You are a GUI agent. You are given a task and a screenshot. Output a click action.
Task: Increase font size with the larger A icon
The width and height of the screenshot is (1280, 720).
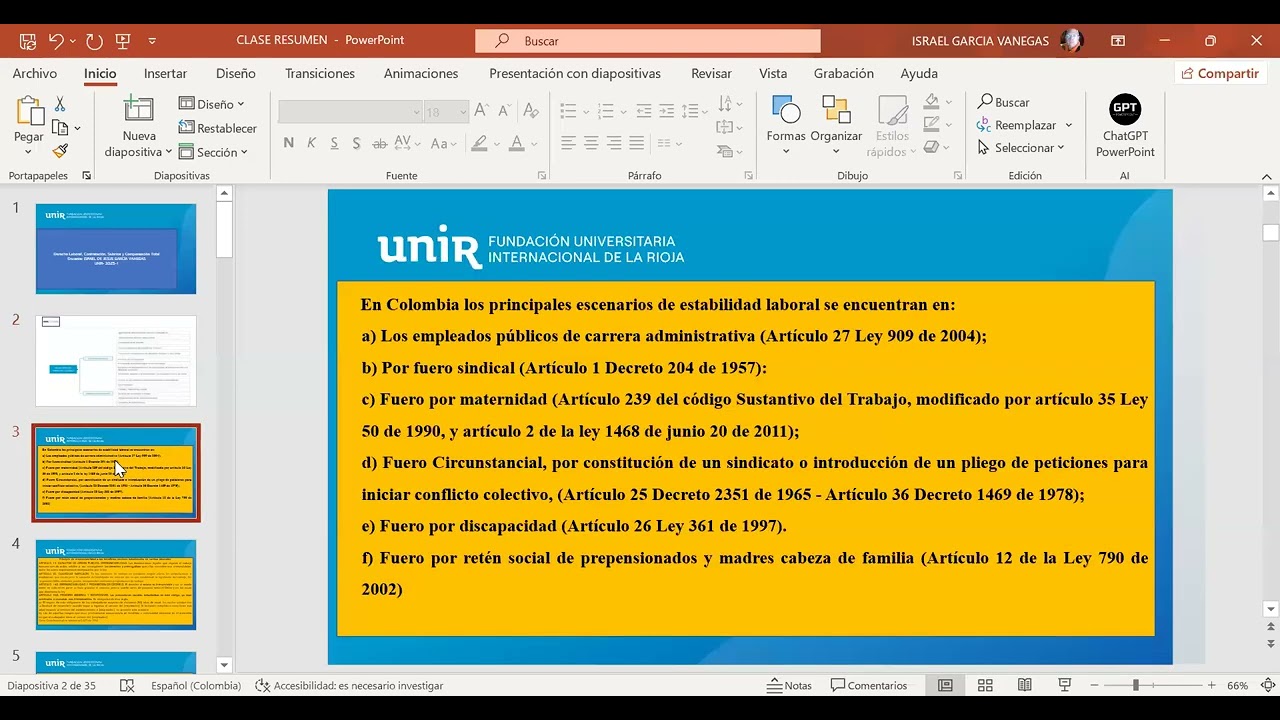coord(482,112)
